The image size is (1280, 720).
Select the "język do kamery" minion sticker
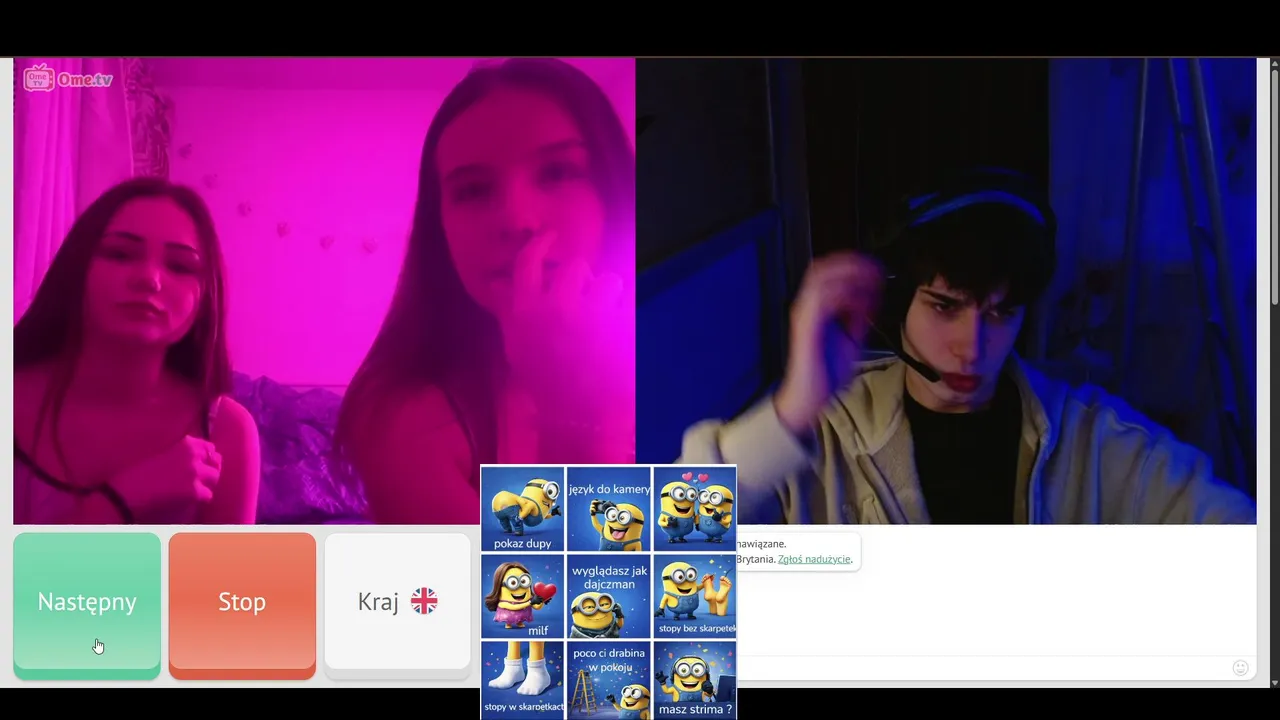(x=609, y=509)
